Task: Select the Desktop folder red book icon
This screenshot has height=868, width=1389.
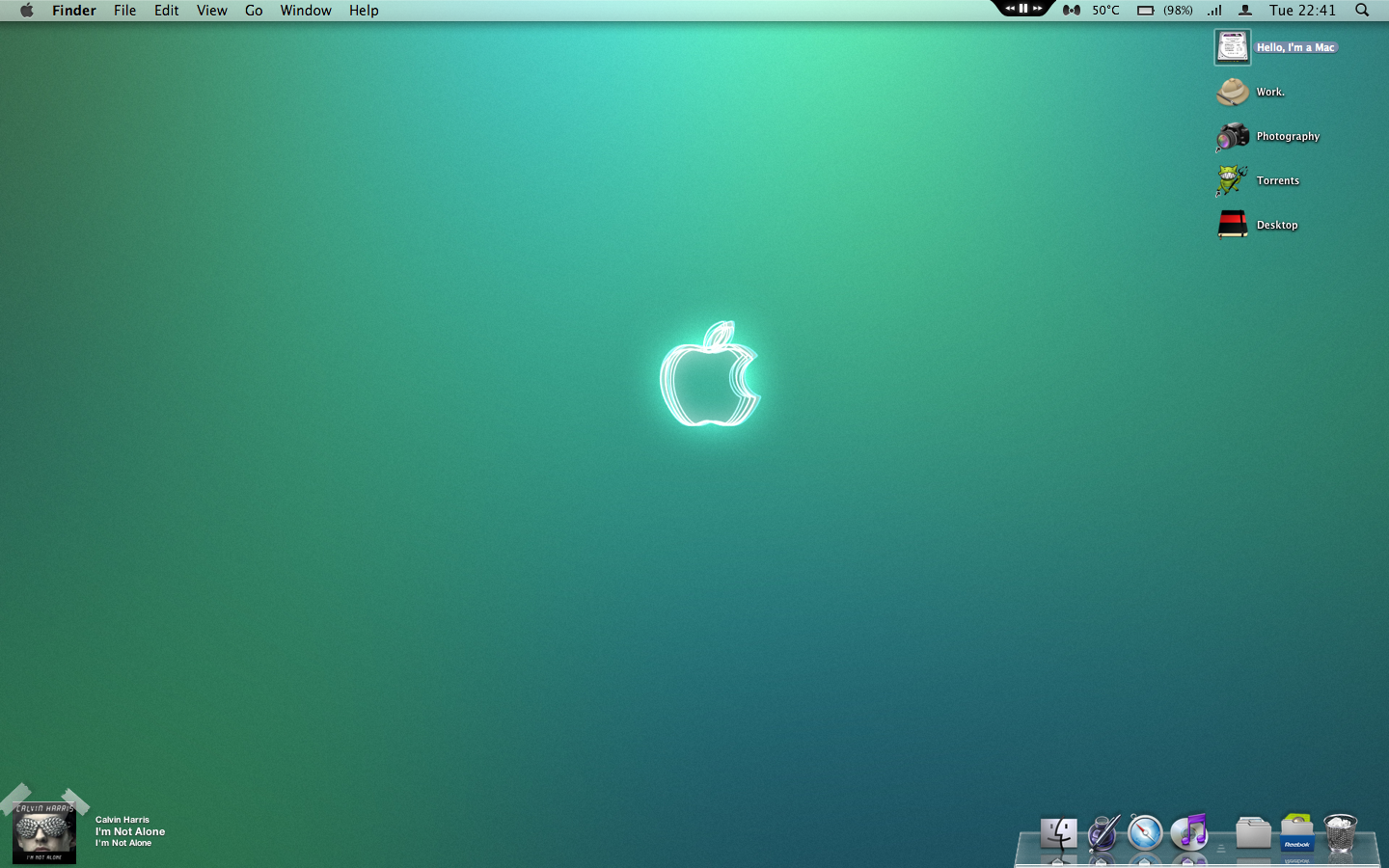Action: click(1233, 225)
